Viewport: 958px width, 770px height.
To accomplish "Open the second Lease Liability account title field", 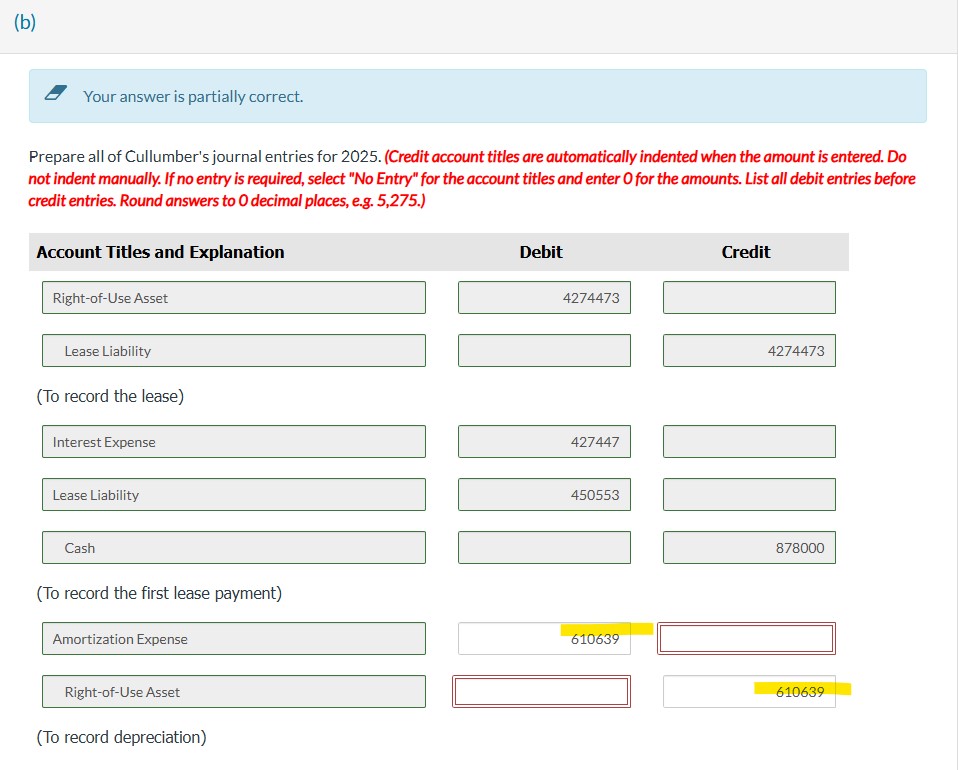I will 234,495.
